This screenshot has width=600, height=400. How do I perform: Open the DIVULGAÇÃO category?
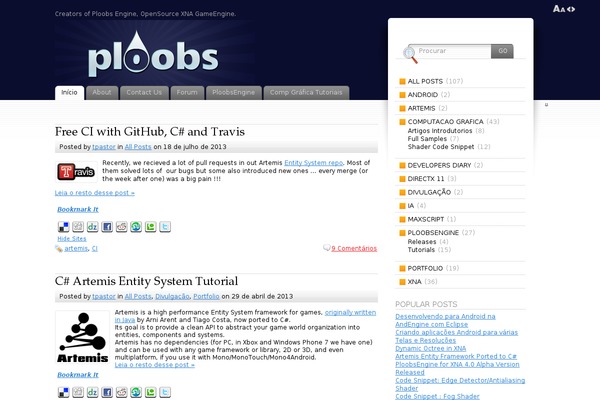click(429, 192)
